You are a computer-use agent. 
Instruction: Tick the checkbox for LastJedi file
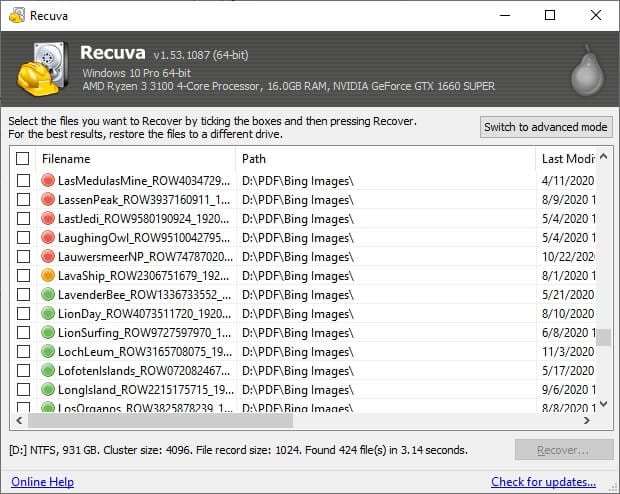pyautogui.click(x=23, y=218)
